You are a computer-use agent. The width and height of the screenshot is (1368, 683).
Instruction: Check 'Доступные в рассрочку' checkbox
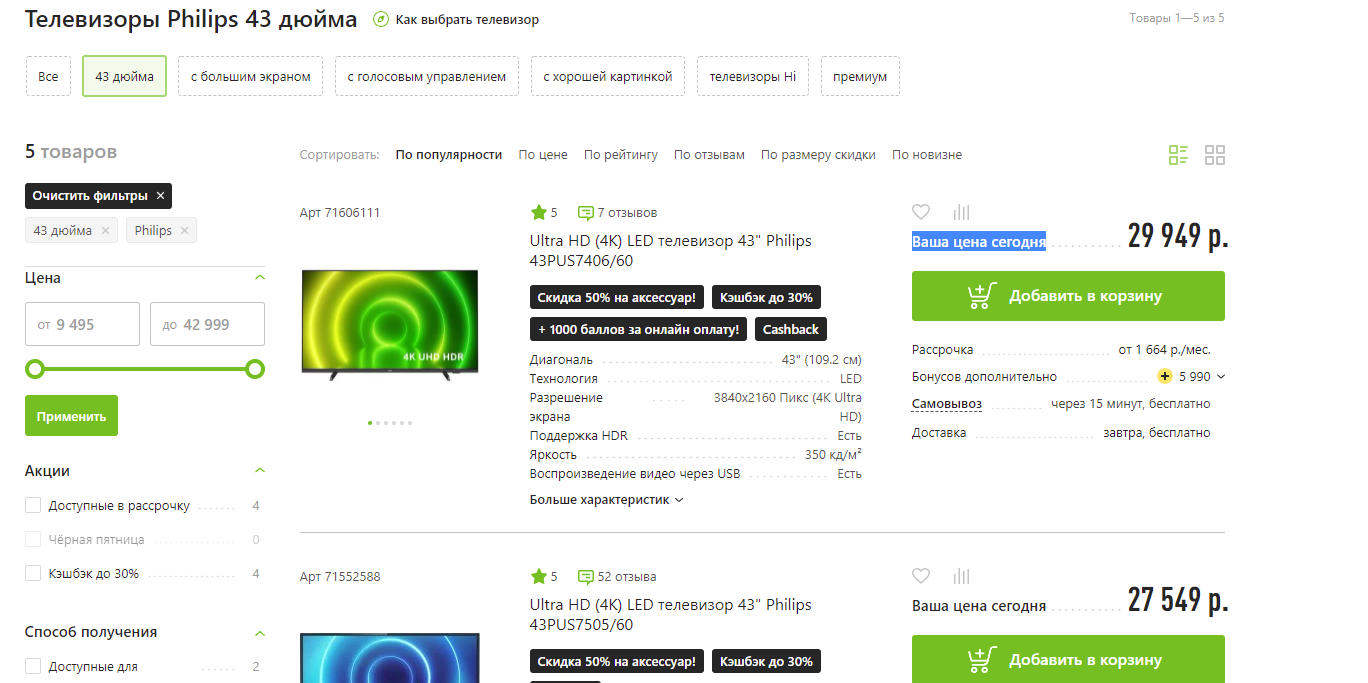(x=33, y=506)
